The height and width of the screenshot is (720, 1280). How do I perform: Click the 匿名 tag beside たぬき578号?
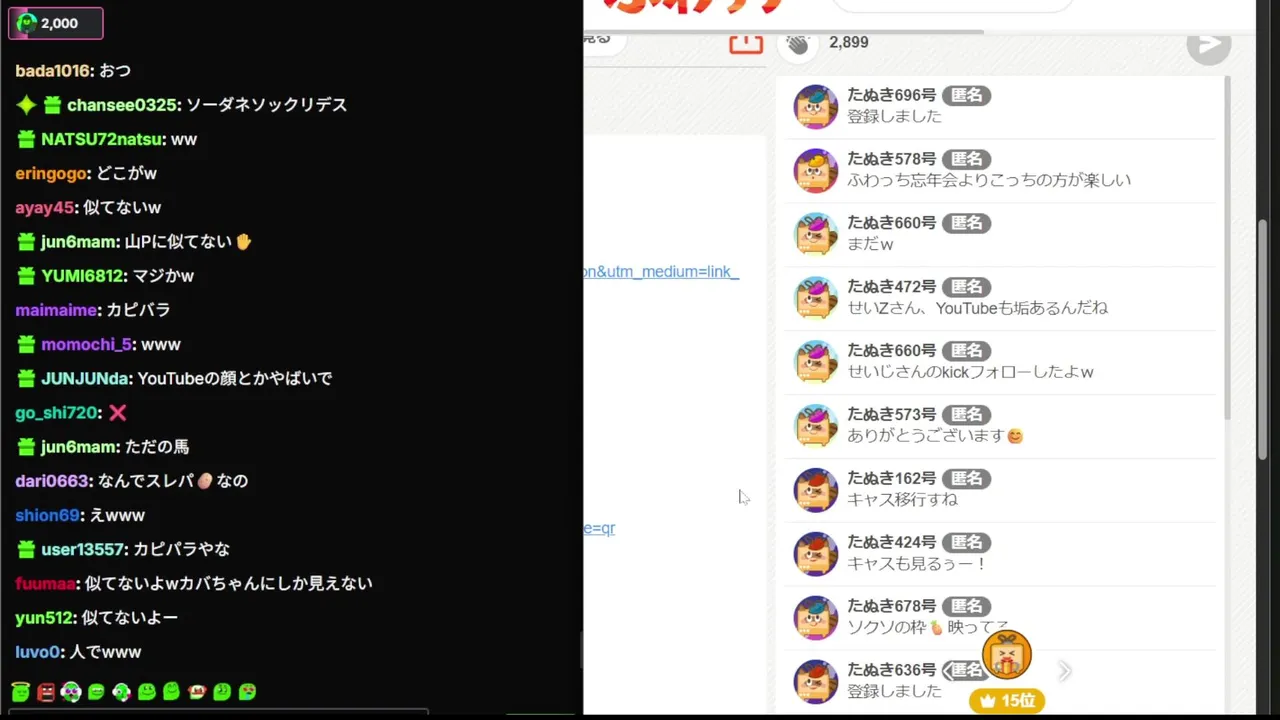coord(966,159)
